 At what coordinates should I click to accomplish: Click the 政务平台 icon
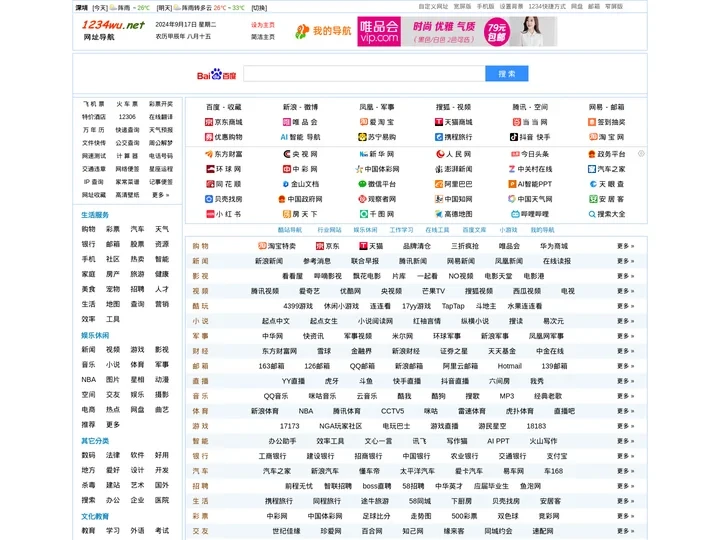(592, 154)
